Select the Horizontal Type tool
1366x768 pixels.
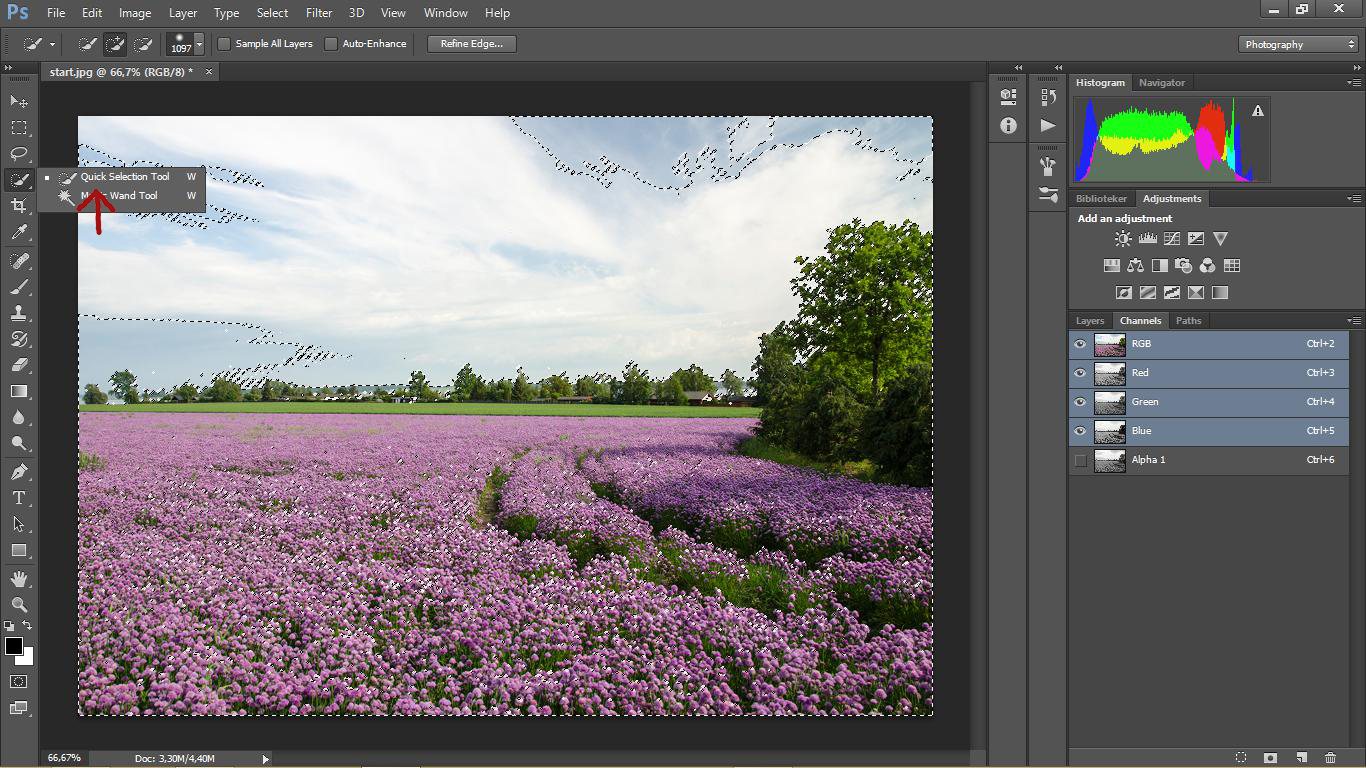click(x=19, y=498)
